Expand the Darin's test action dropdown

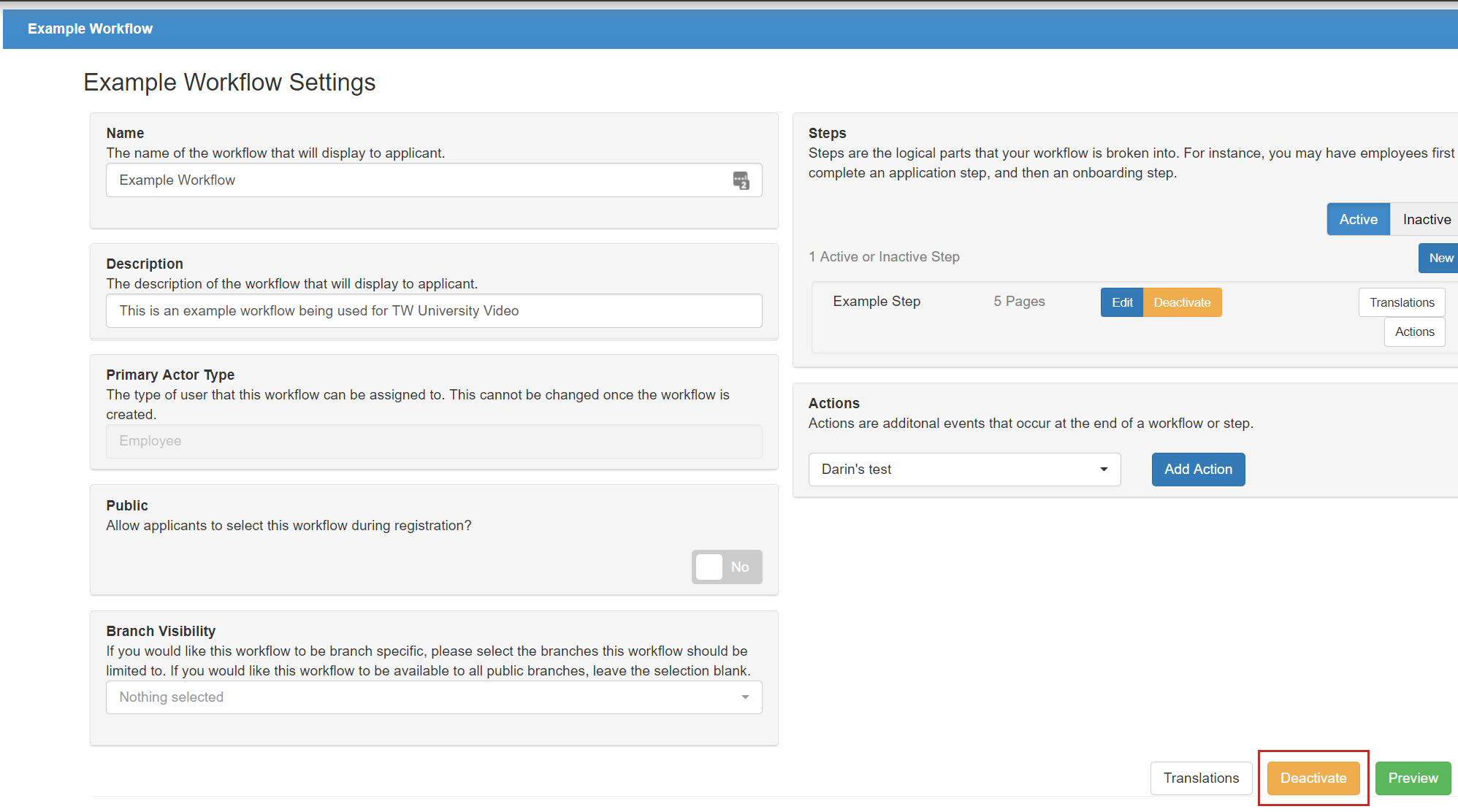click(963, 470)
